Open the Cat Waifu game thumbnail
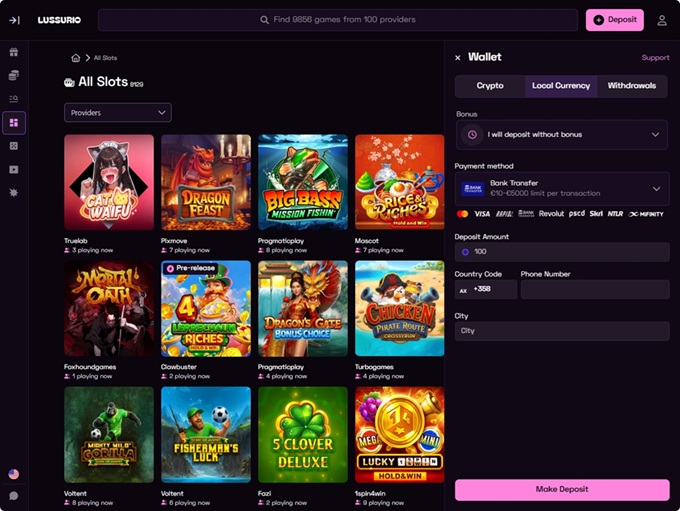680x511 pixels. pos(109,182)
